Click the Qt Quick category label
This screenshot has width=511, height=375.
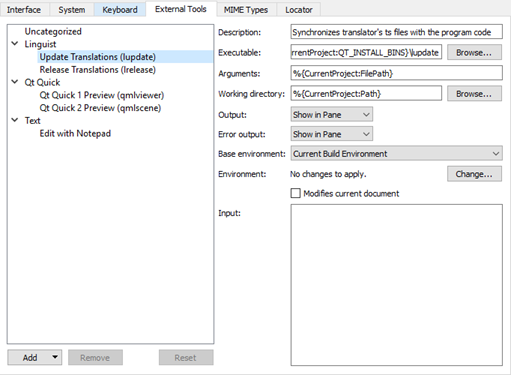[x=42, y=82]
